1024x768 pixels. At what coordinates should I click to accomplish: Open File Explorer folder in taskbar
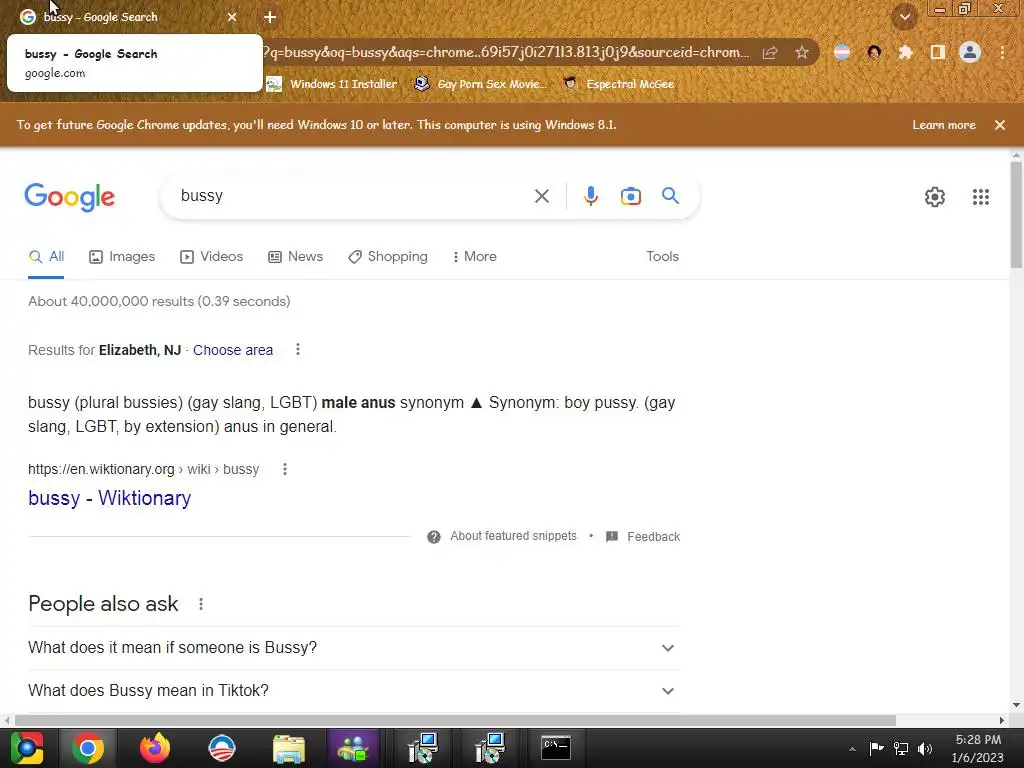(x=289, y=748)
